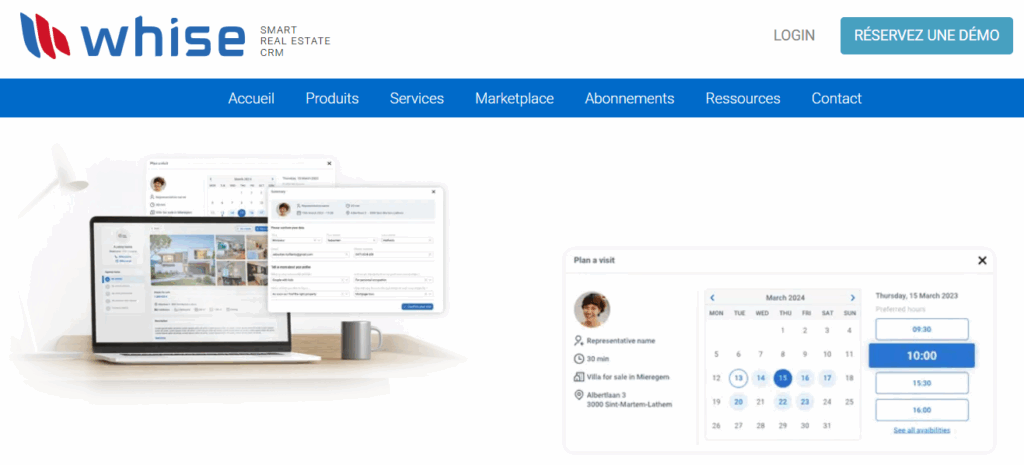This screenshot has height=465, width=1024.
Task: Choose the 10:00 preferred hour
Action: click(x=921, y=355)
